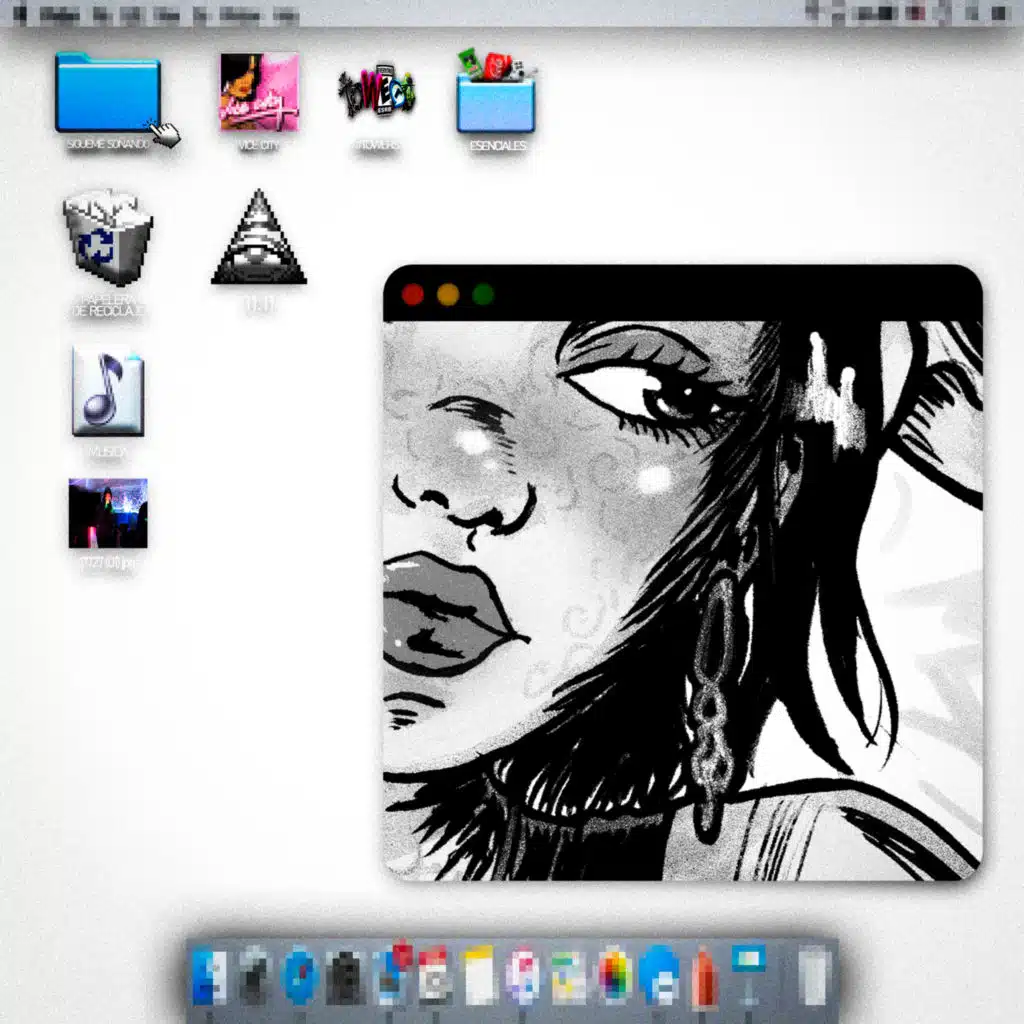
Task: Open the Trash at the dock's end
Action: point(813,977)
